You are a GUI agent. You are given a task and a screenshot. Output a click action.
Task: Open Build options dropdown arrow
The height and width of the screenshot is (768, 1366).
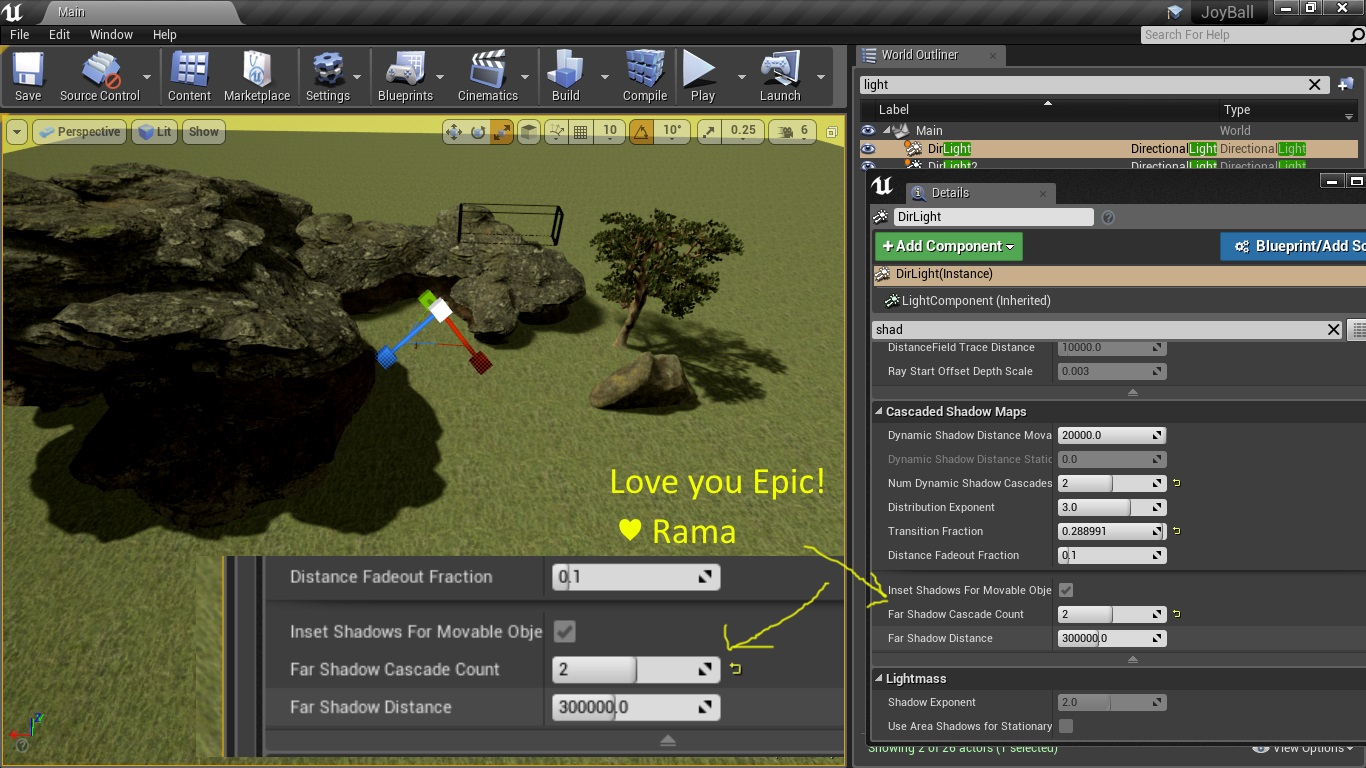tap(604, 77)
